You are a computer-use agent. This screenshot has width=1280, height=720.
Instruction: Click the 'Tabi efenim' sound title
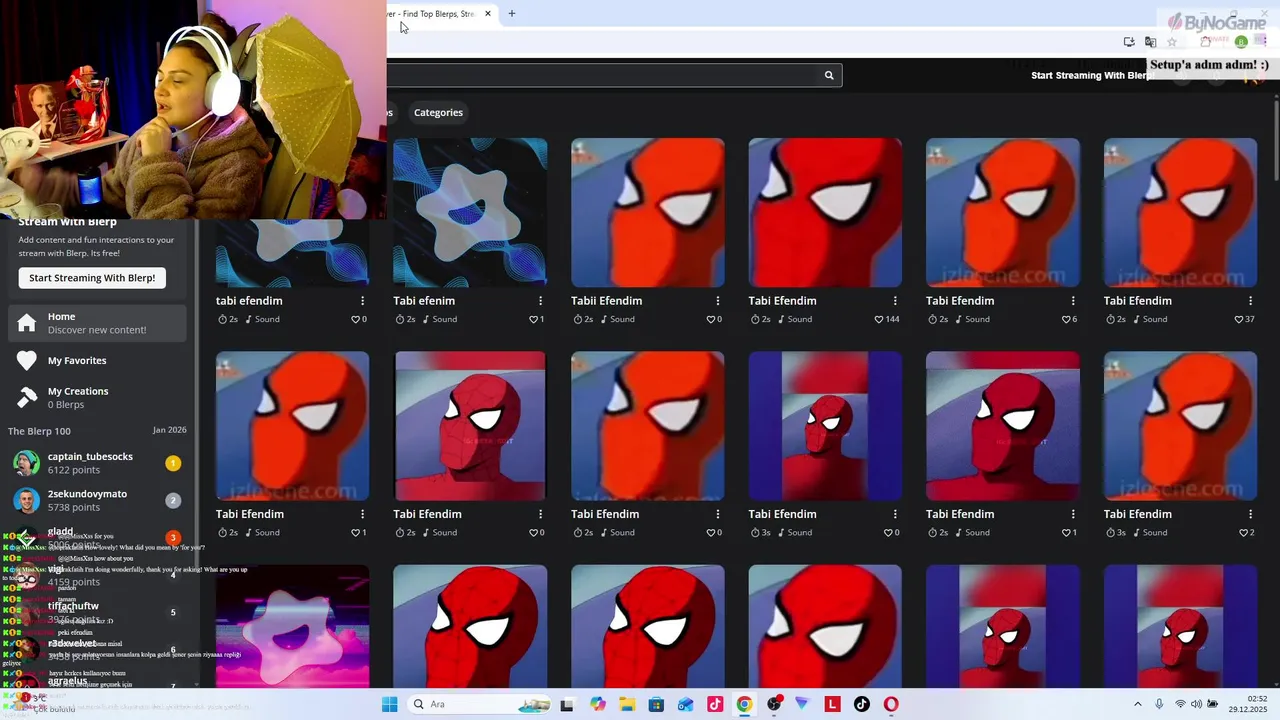point(424,301)
